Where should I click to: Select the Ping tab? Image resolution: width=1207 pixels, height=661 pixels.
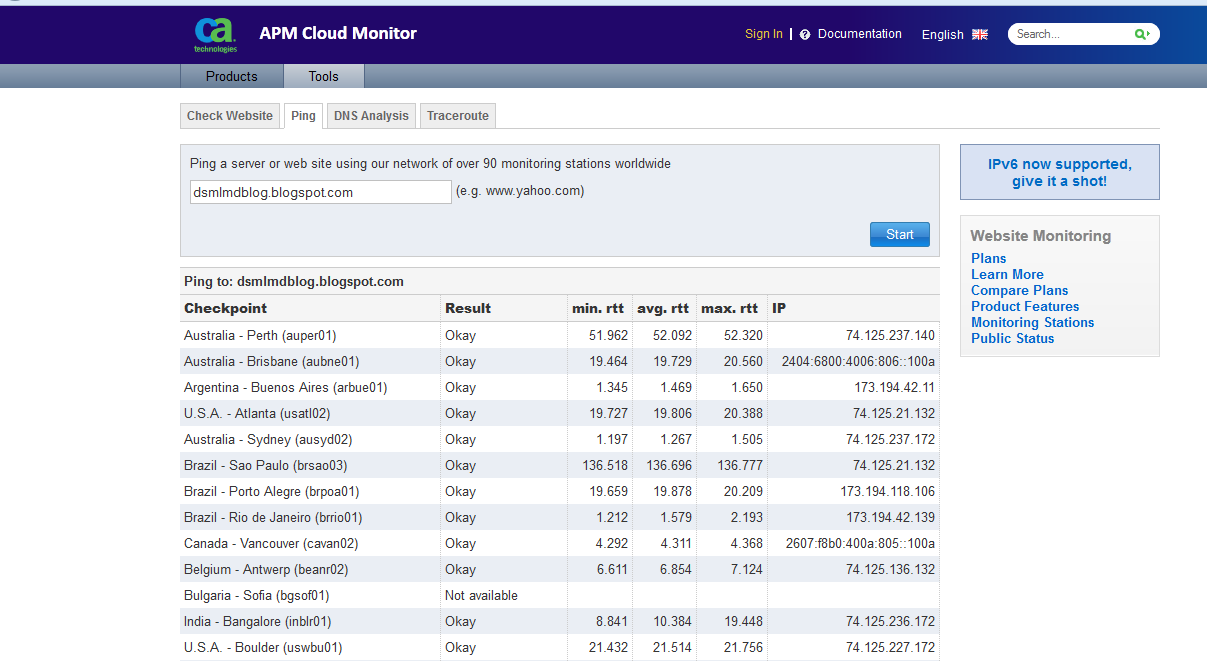pyautogui.click(x=303, y=116)
